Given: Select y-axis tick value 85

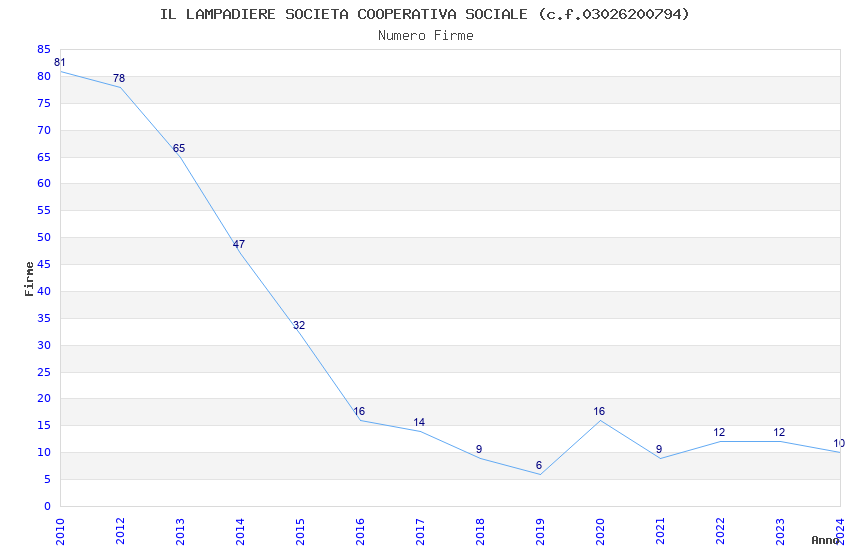Looking at the screenshot, I should point(44,49).
